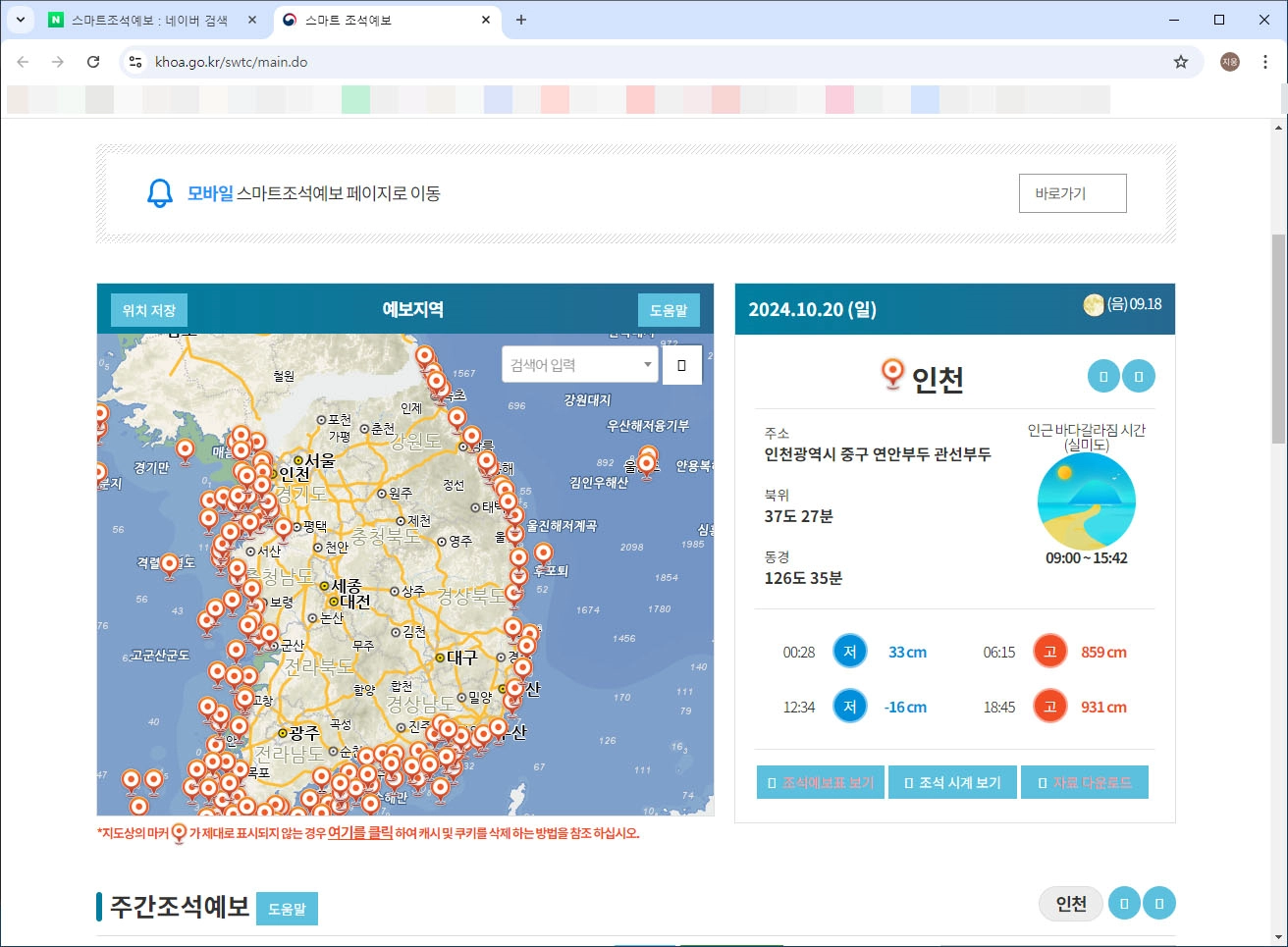Click the blue circle icon right of 인천 heading

point(1102,375)
